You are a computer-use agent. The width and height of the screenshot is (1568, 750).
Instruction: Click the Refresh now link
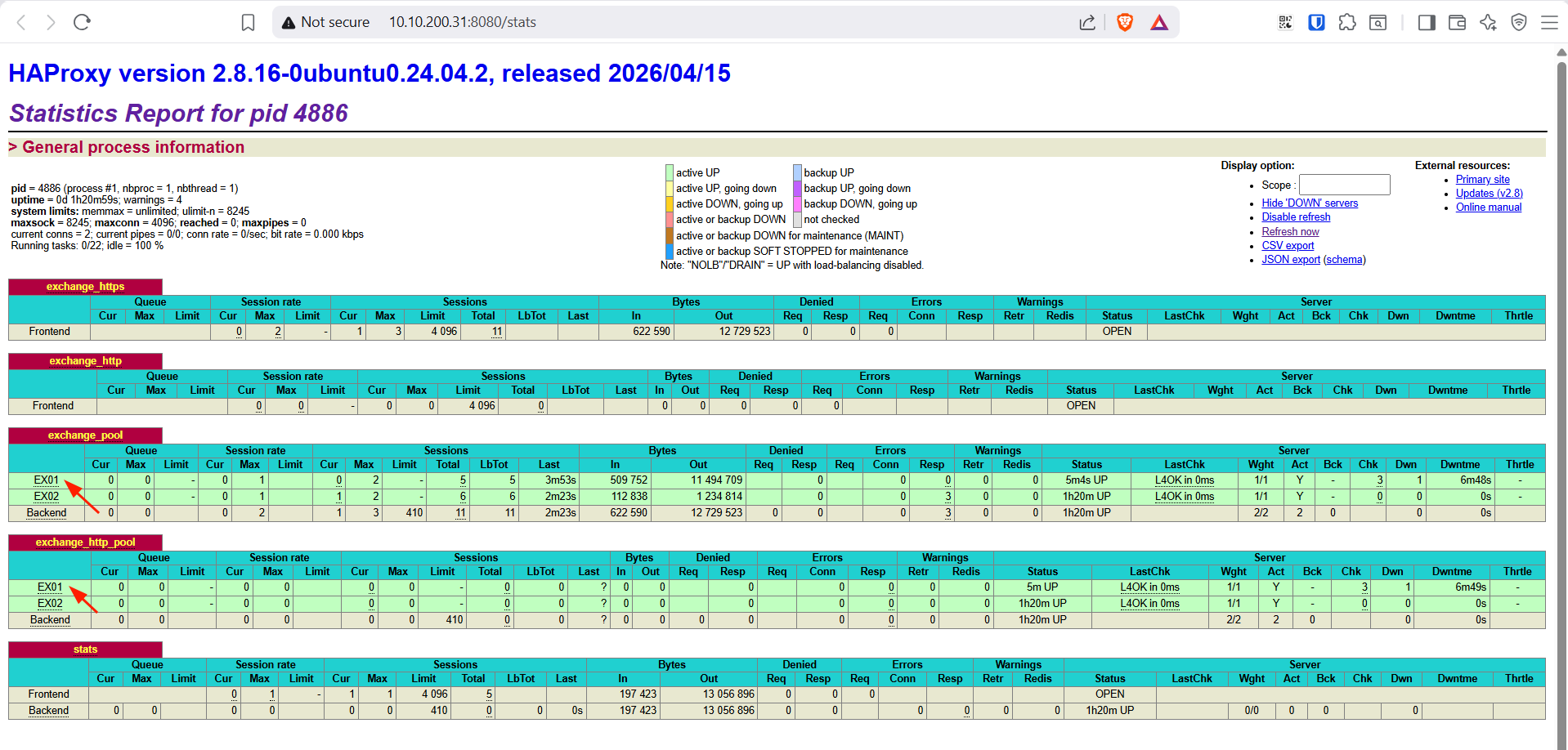point(1290,232)
